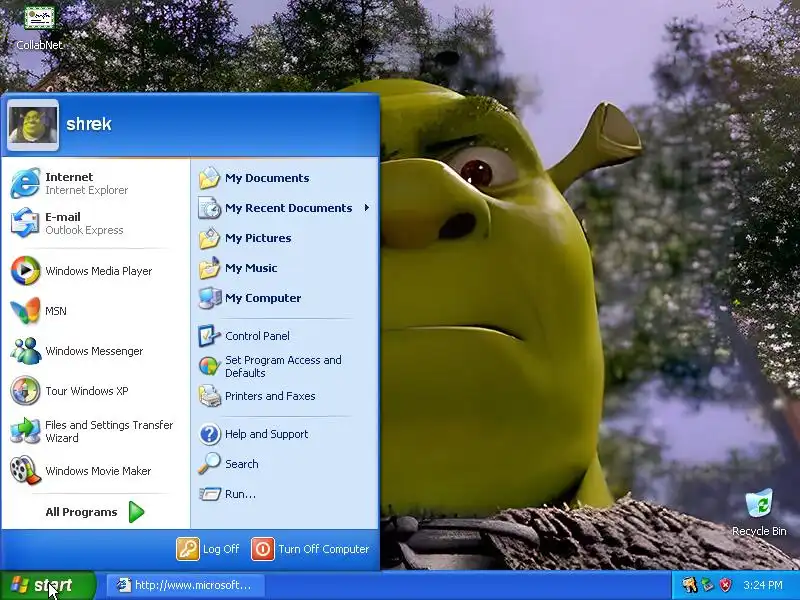Open My Documents folder icon
800x600 pixels.
pos(209,178)
